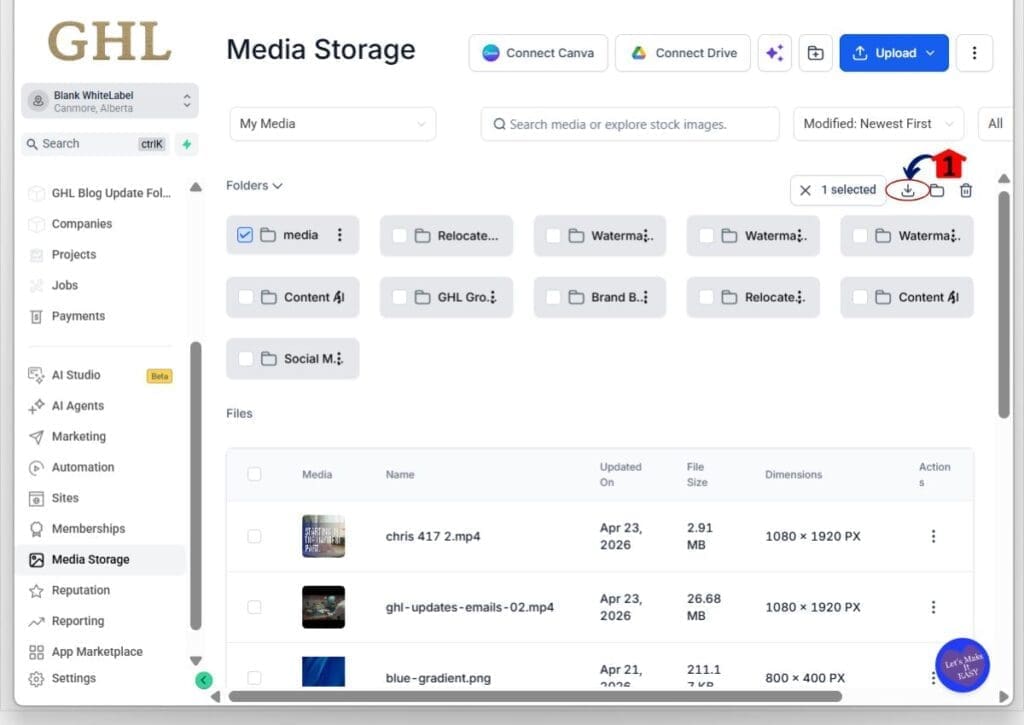
Task: Click the horizontal scrollbar under the files table
Action: 535,696
